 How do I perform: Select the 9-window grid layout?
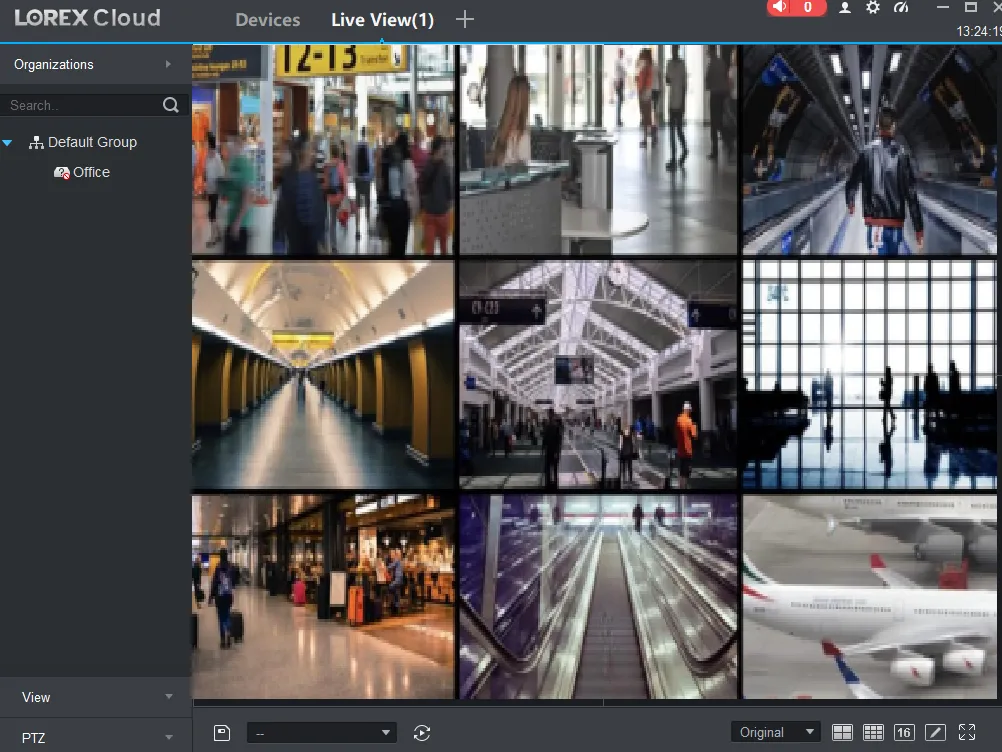pos(872,732)
